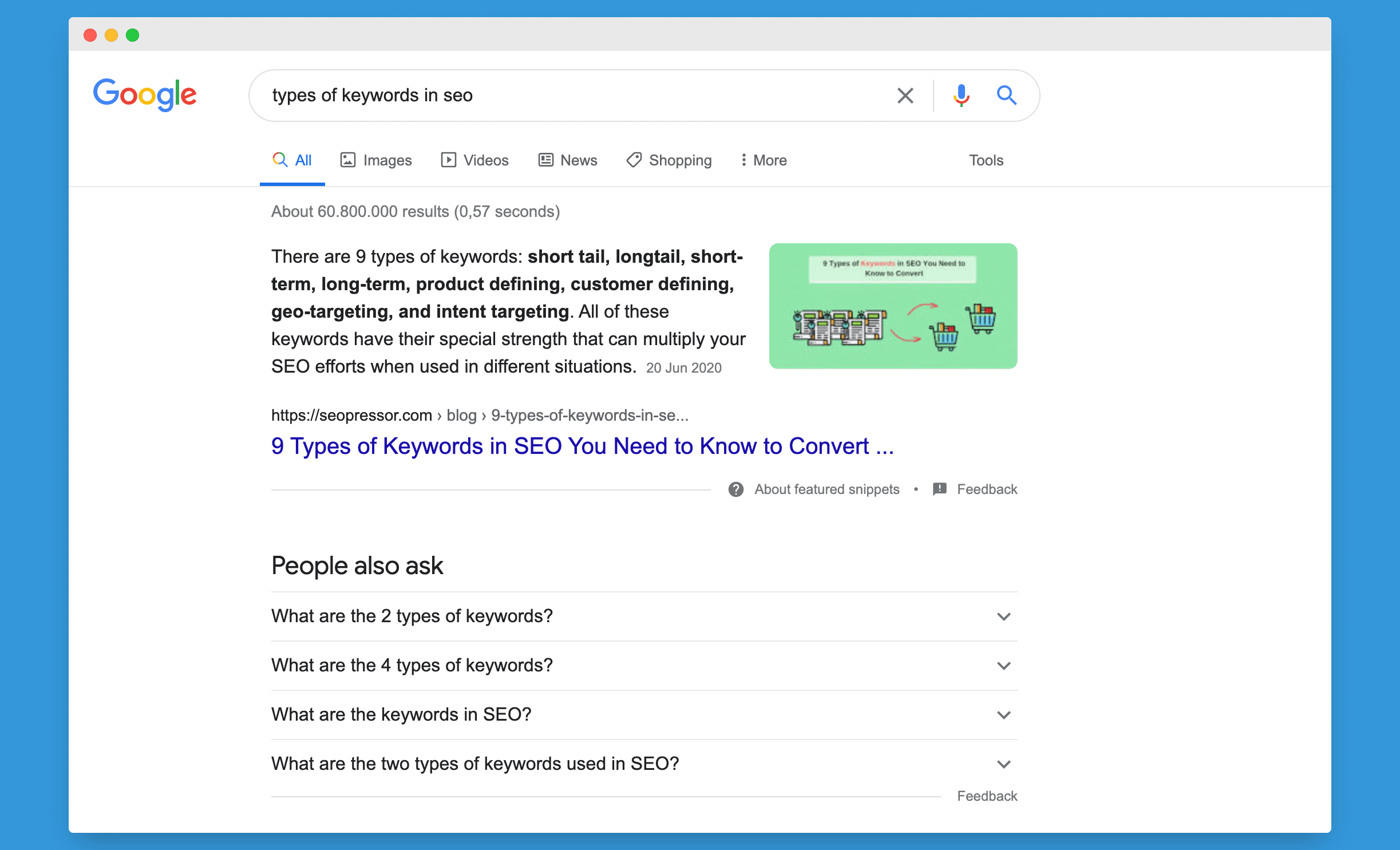The image size is (1400, 850).
Task: Click the News tab newspaper icon
Action: point(545,160)
